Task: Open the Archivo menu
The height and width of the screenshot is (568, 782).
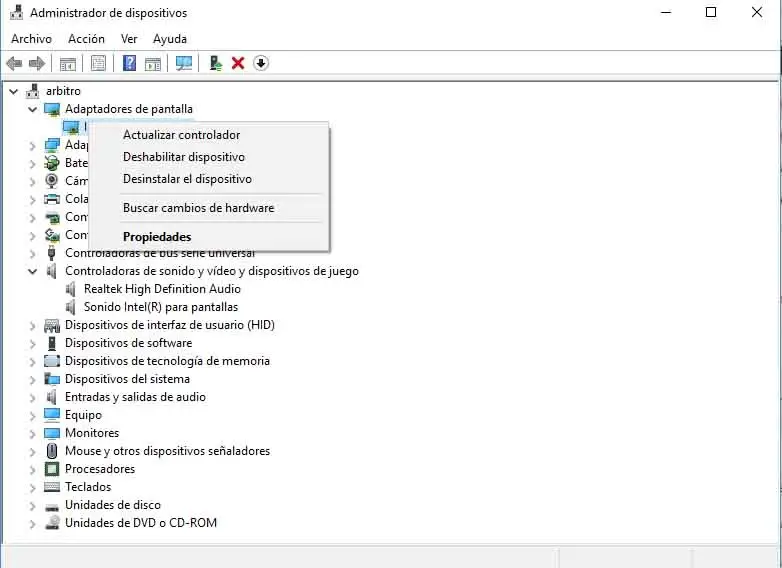Action: pyautogui.click(x=31, y=39)
